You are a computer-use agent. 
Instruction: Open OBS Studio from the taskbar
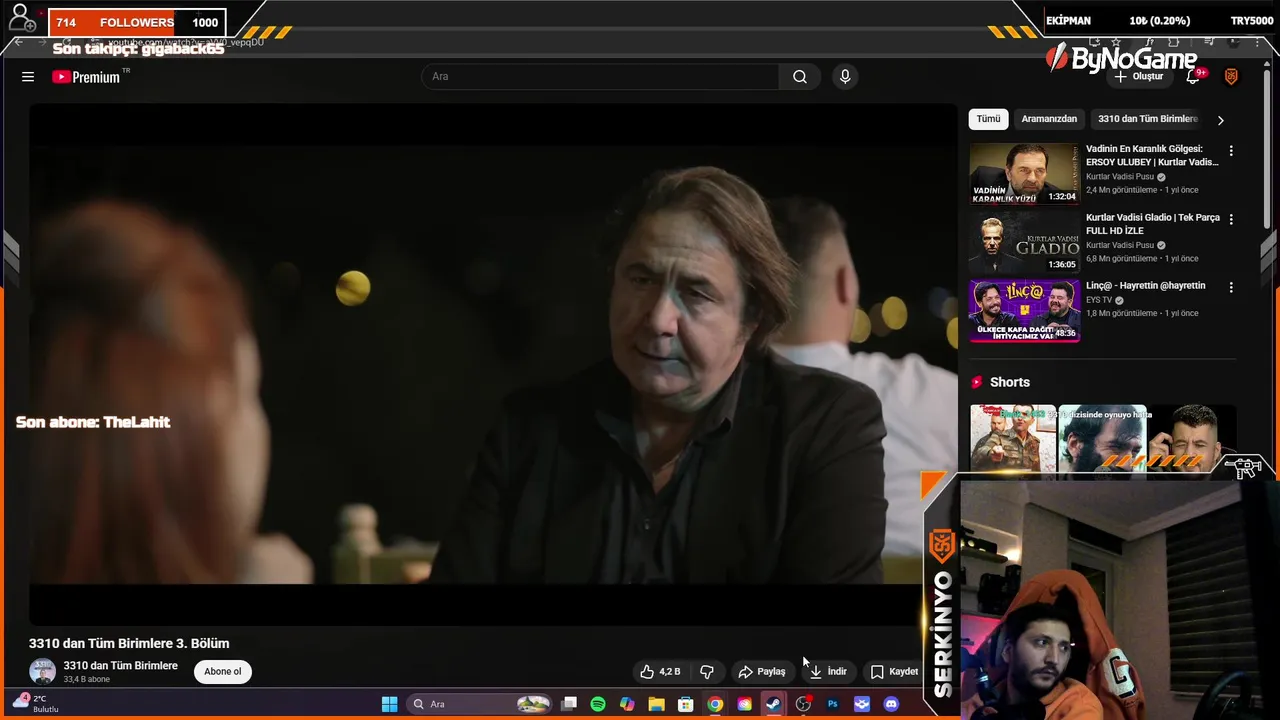click(x=803, y=704)
